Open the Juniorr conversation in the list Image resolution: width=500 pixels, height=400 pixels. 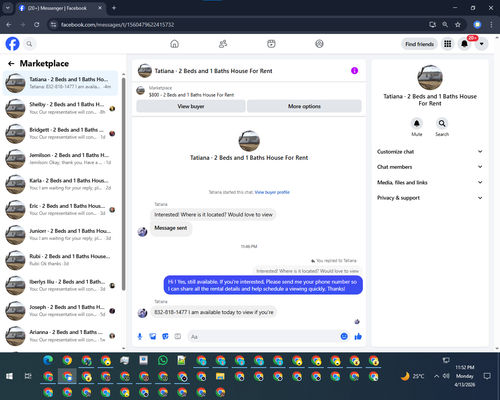coord(60,235)
